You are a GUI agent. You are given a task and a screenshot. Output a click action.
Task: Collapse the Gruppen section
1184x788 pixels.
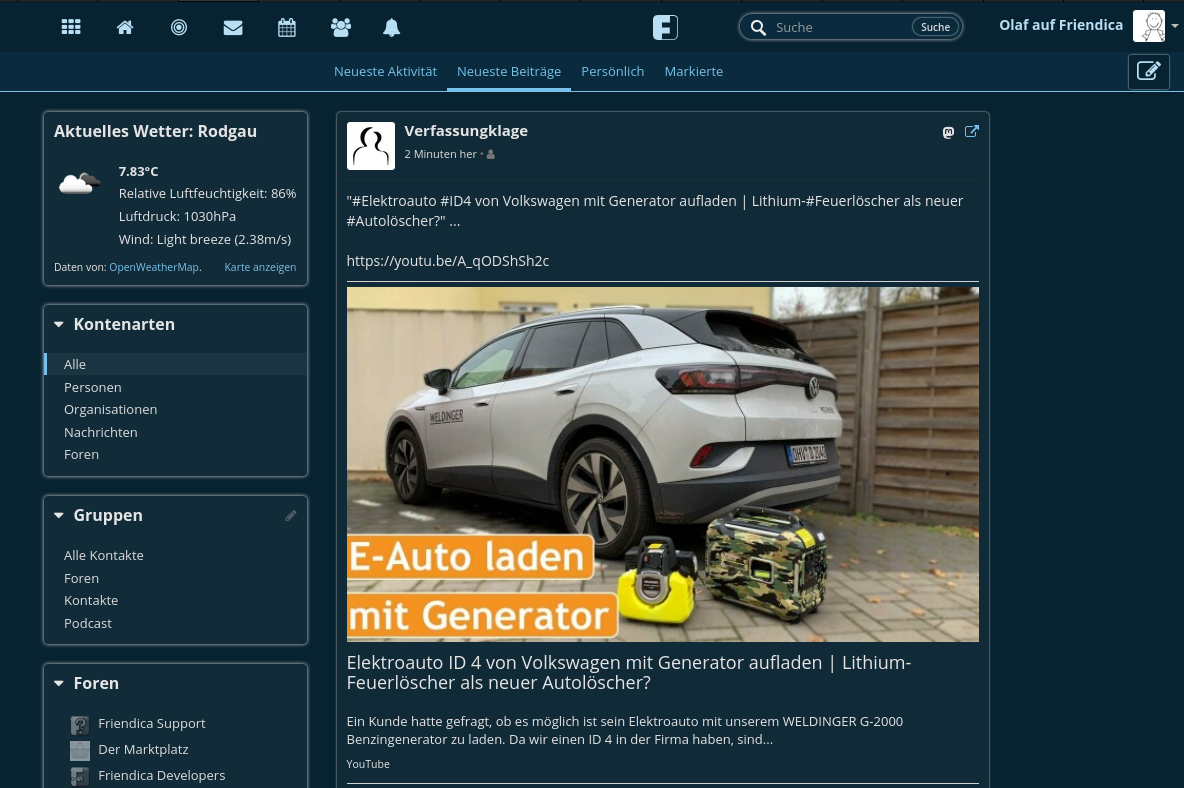59,516
